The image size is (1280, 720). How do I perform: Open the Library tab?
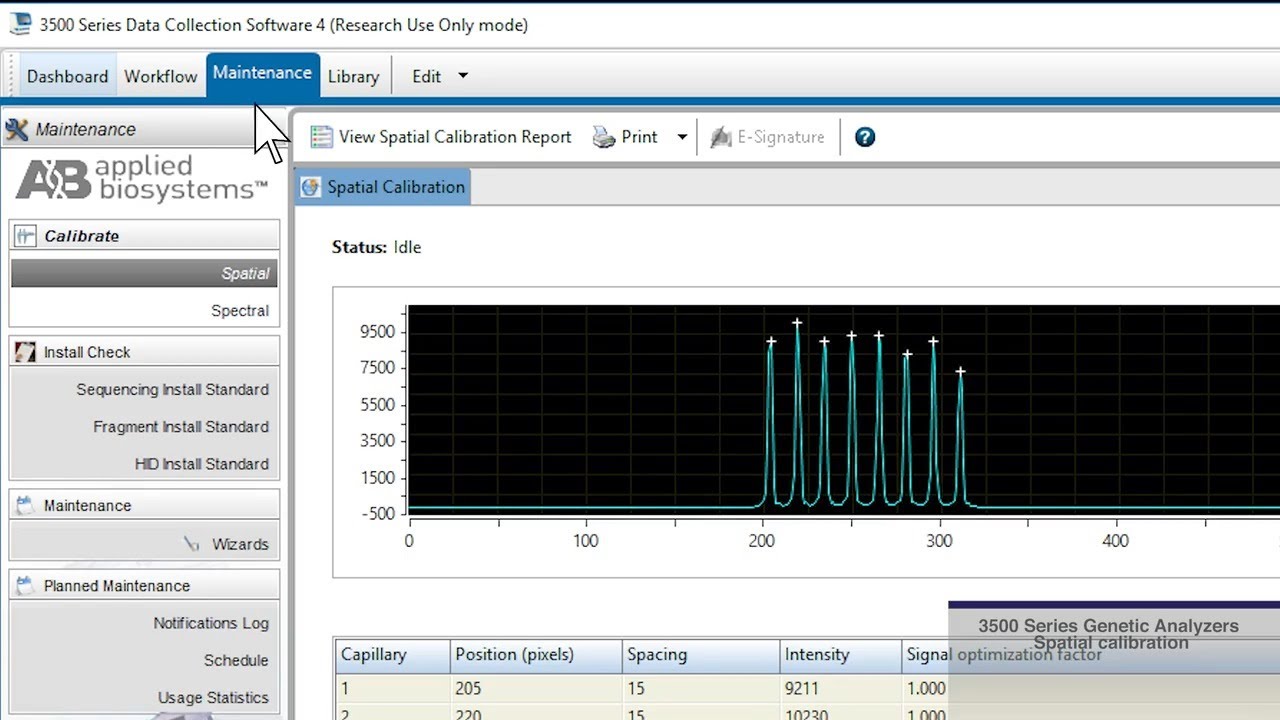(x=353, y=76)
